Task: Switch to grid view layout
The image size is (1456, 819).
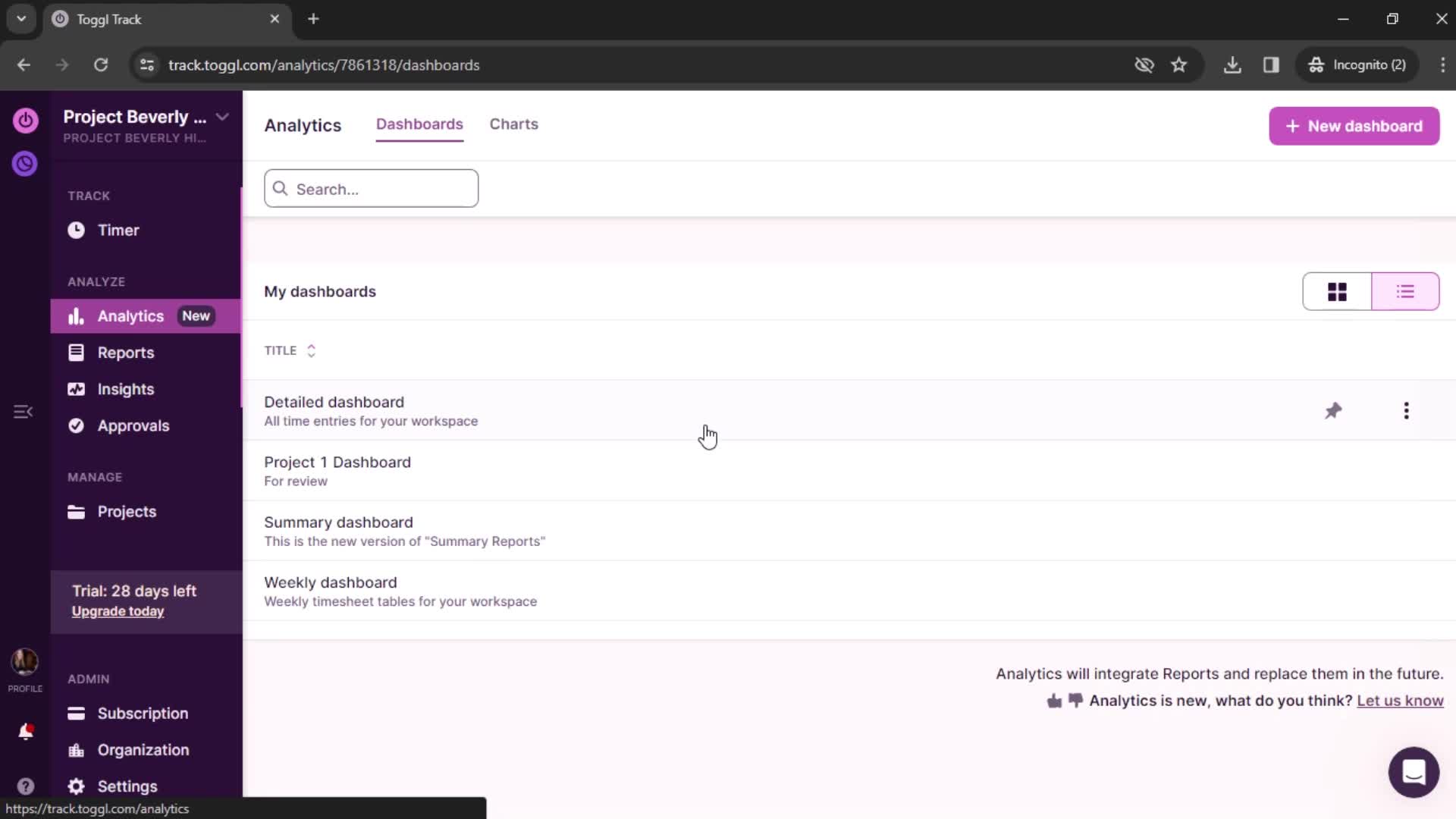Action: point(1337,291)
